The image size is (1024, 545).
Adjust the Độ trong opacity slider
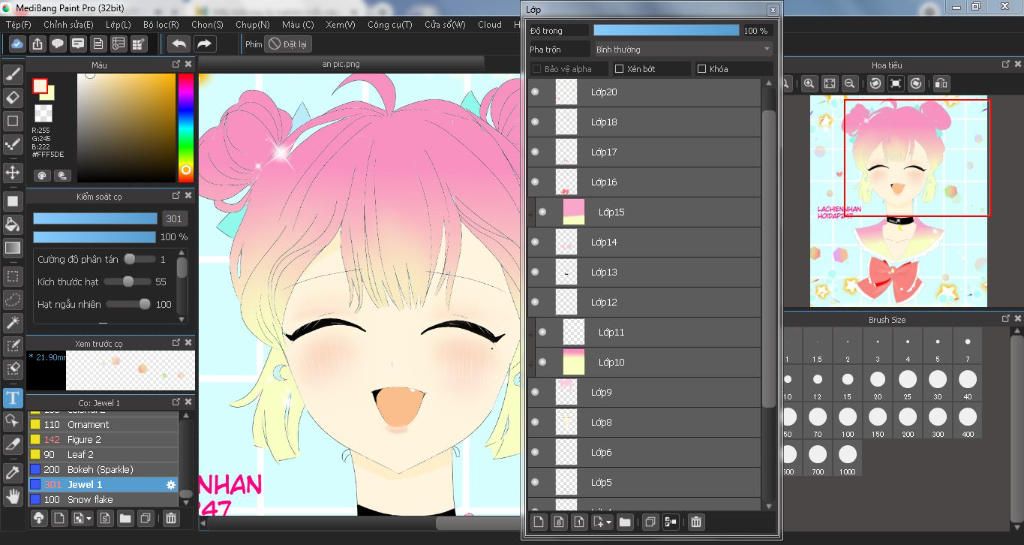pos(666,31)
